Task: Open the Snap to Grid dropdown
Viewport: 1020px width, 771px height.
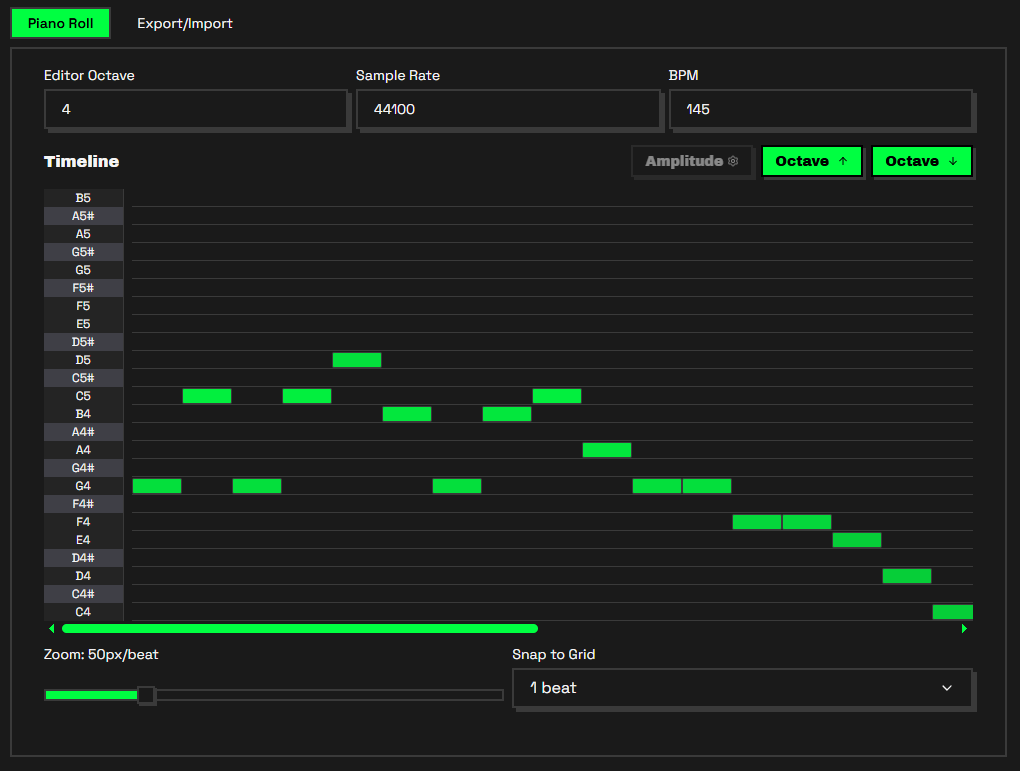Action: click(742, 688)
